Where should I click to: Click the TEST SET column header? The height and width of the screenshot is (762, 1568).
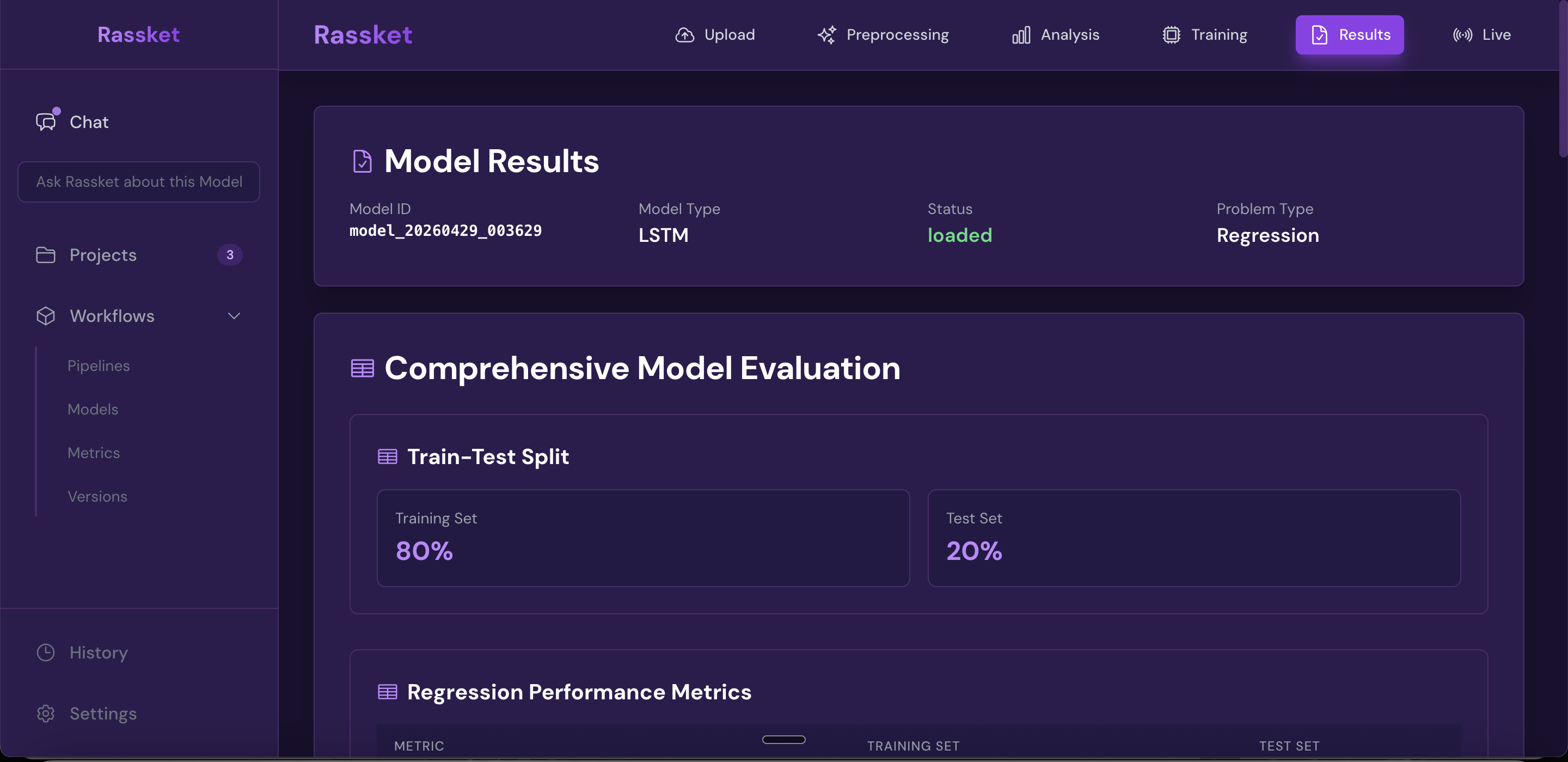[x=1289, y=746]
